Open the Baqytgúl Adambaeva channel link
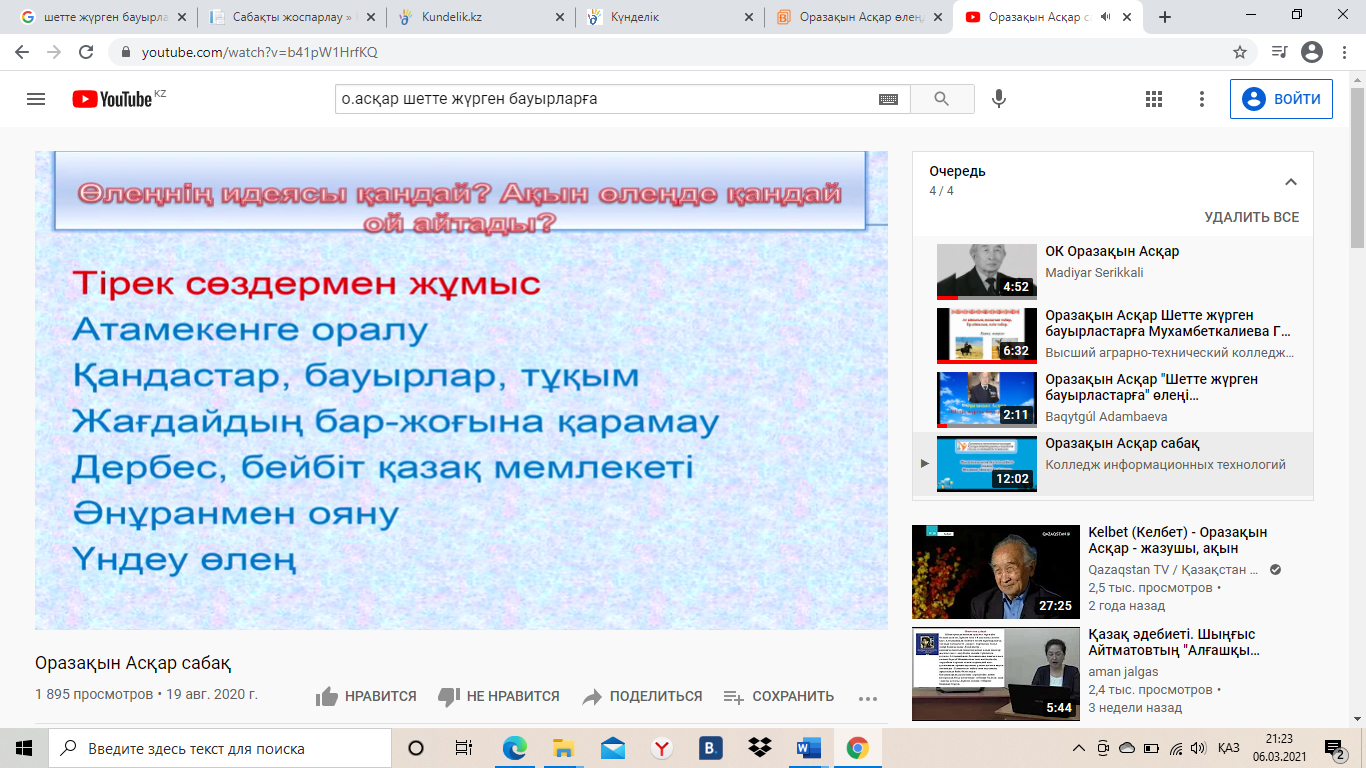Viewport: 1366px width, 768px height. pos(1106,416)
